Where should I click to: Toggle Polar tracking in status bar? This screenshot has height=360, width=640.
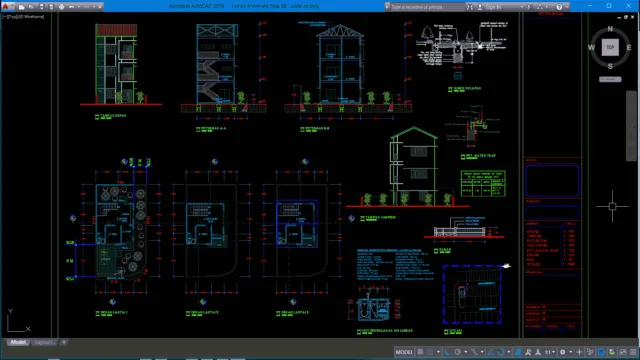(457, 352)
